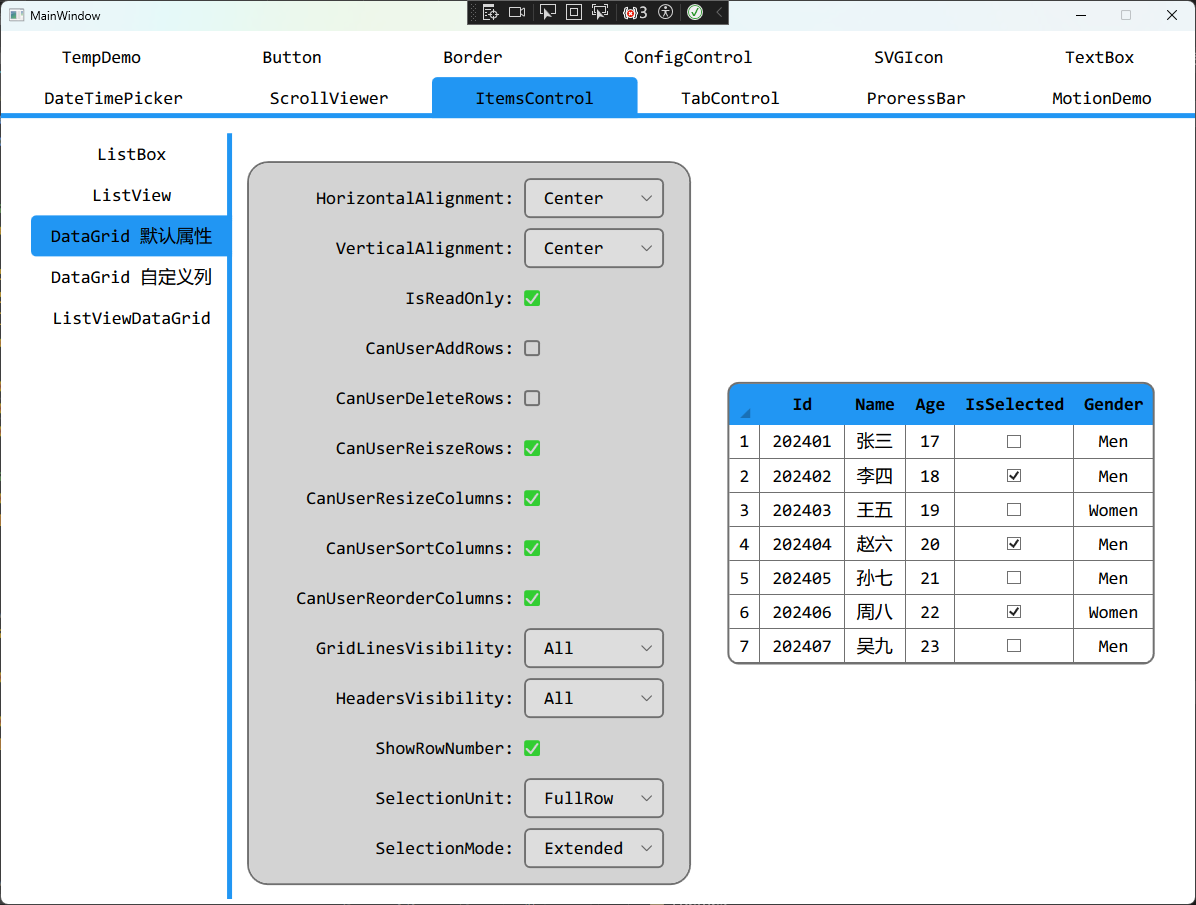Open SelectionMode dropdown showing Extended
1196x905 pixels.
(594, 848)
